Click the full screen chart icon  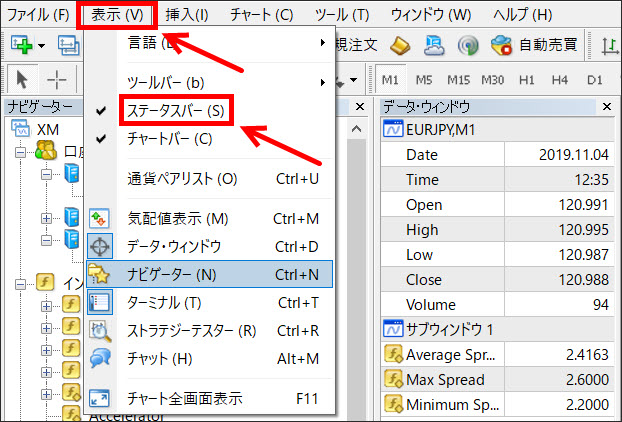(x=100, y=397)
